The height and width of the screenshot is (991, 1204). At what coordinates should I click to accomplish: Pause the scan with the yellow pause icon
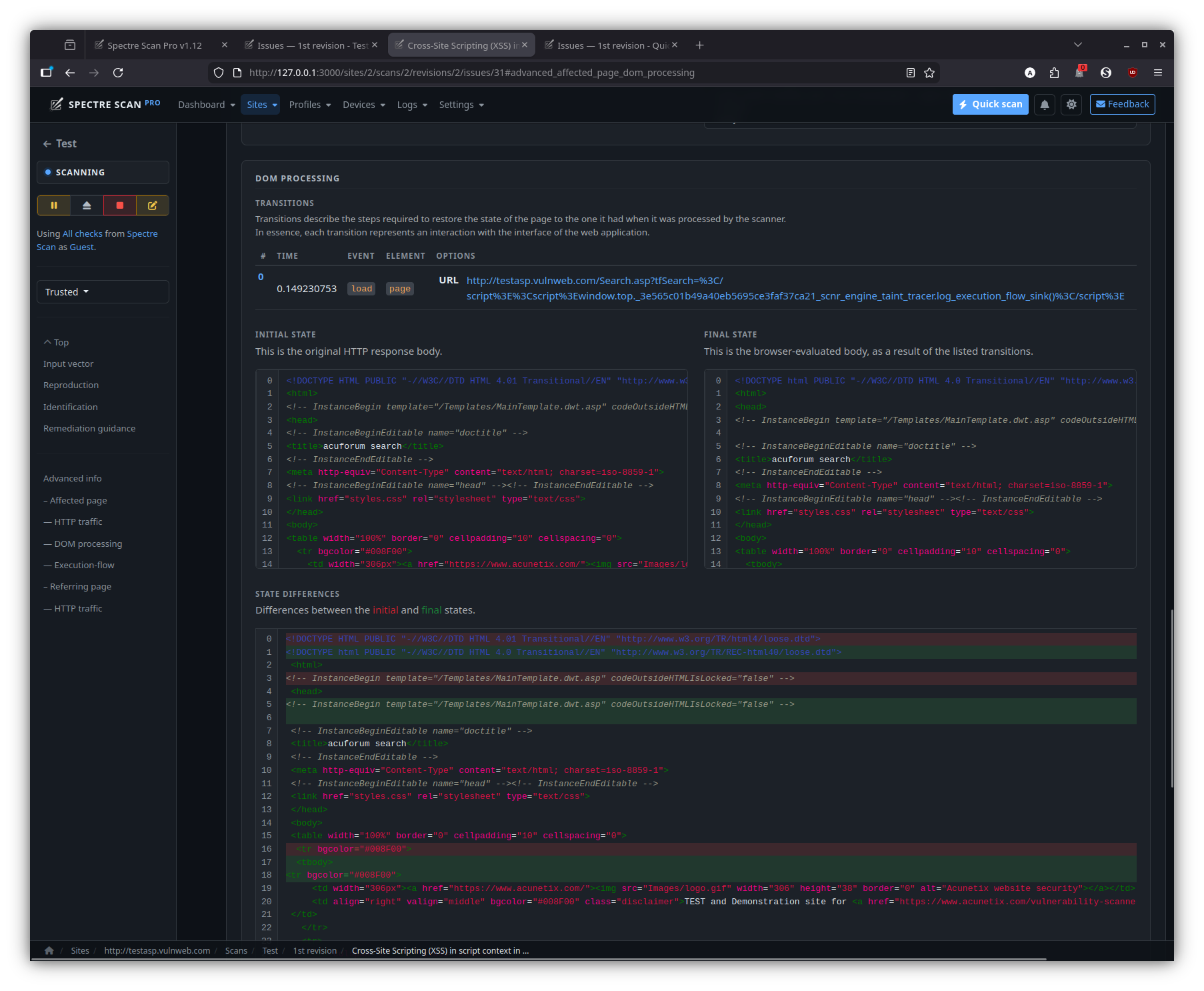pos(54,205)
